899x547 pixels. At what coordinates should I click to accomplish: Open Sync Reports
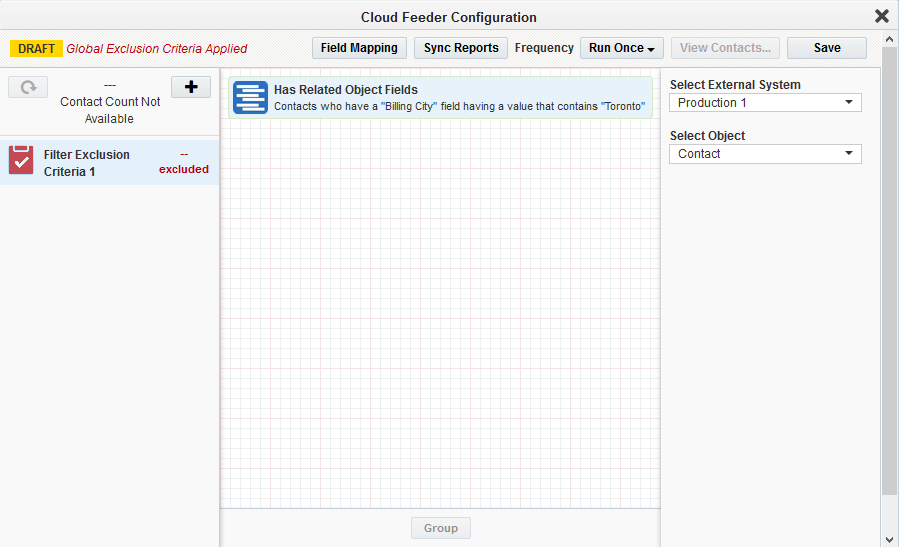[461, 48]
